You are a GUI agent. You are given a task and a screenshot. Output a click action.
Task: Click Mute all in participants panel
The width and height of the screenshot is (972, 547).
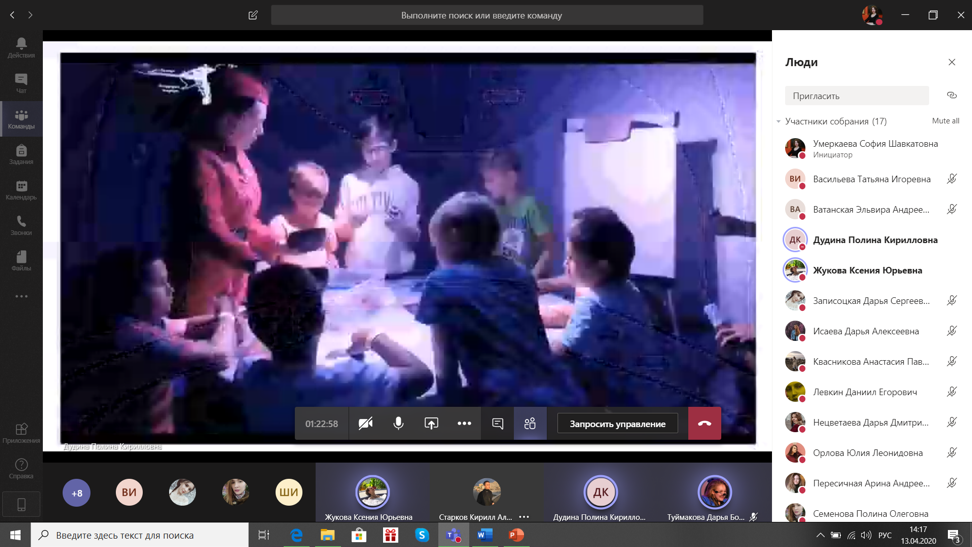click(x=945, y=121)
